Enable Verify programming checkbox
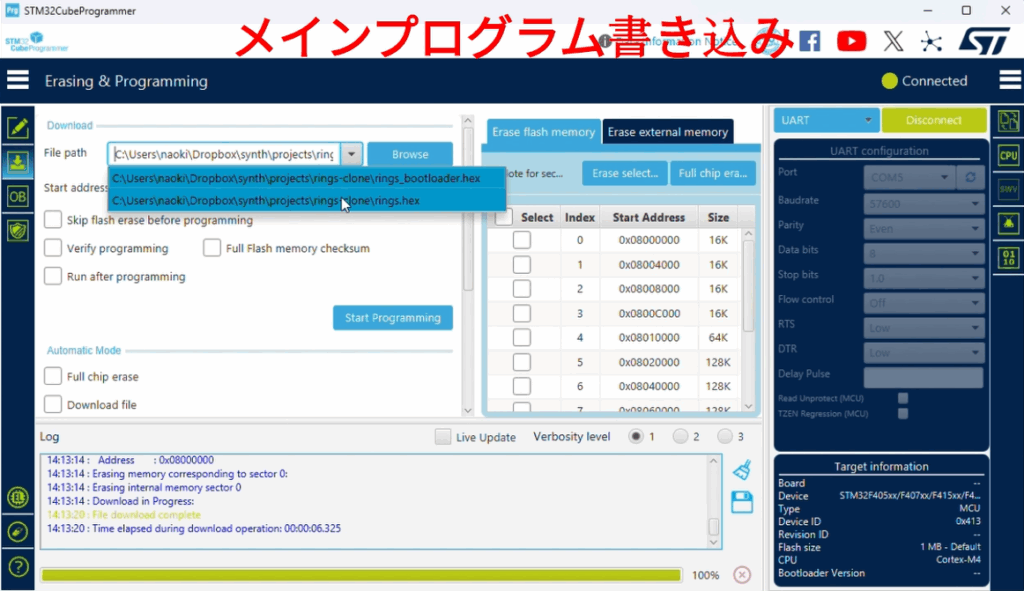Viewport: 1024px width, 591px height. [x=53, y=248]
